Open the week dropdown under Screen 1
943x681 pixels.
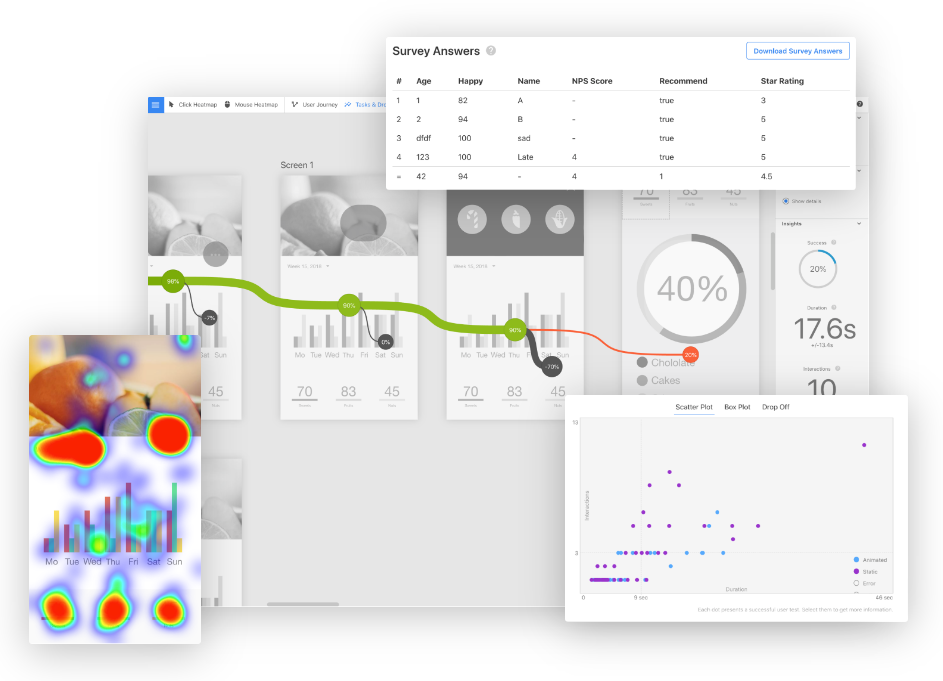pos(308,266)
